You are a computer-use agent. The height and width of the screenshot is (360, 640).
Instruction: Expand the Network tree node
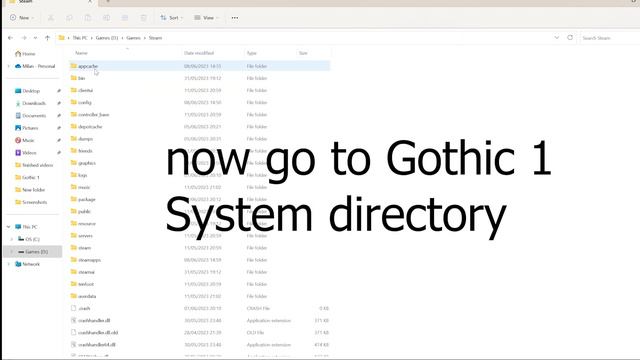coord(9,264)
